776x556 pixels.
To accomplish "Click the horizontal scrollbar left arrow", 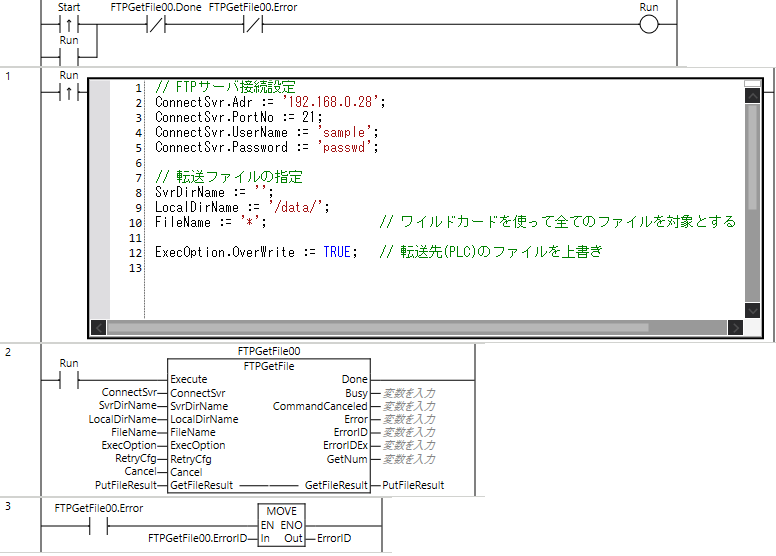I will pos(98,327).
